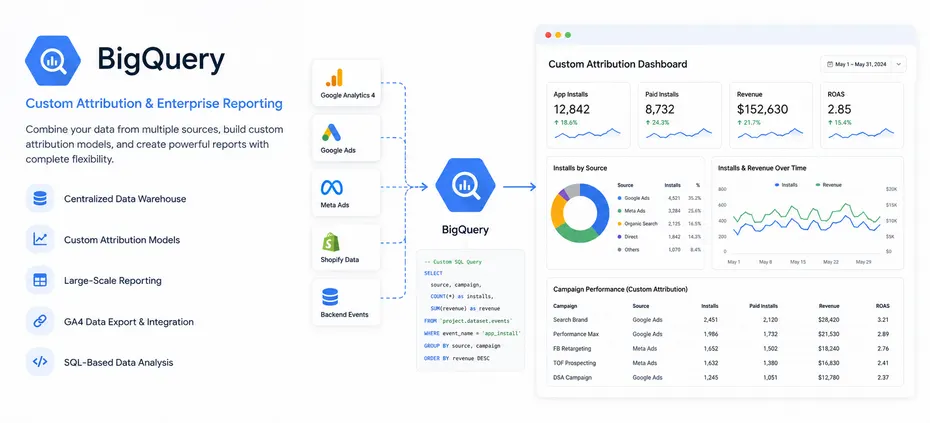Screen dimensions: 930x423
Task: Open the date range dropdown chevron
Action: (x=899, y=64)
